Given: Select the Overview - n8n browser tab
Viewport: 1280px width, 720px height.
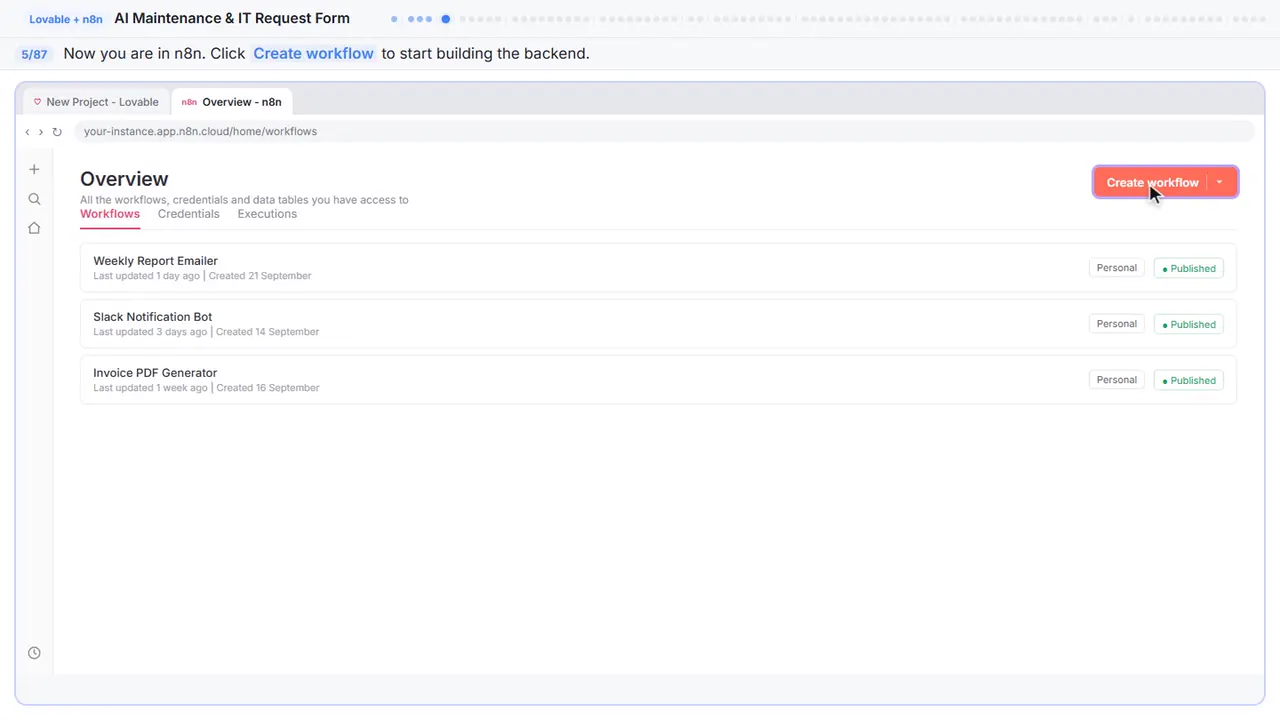Looking at the screenshot, I should coord(232,102).
